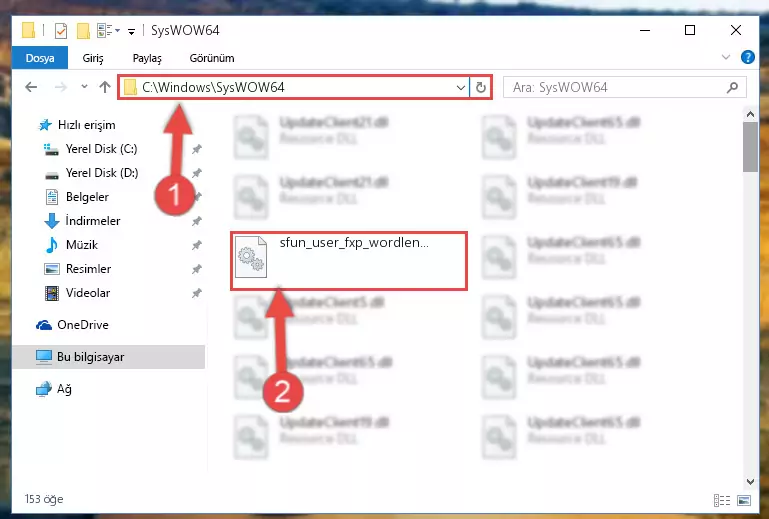Click the 153 öğe status text
This screenshot has width=769, height=519.
pos(44,499)
